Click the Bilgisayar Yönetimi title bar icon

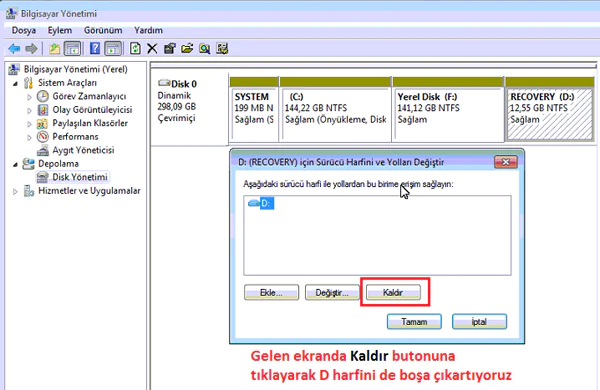pos(11,13)
